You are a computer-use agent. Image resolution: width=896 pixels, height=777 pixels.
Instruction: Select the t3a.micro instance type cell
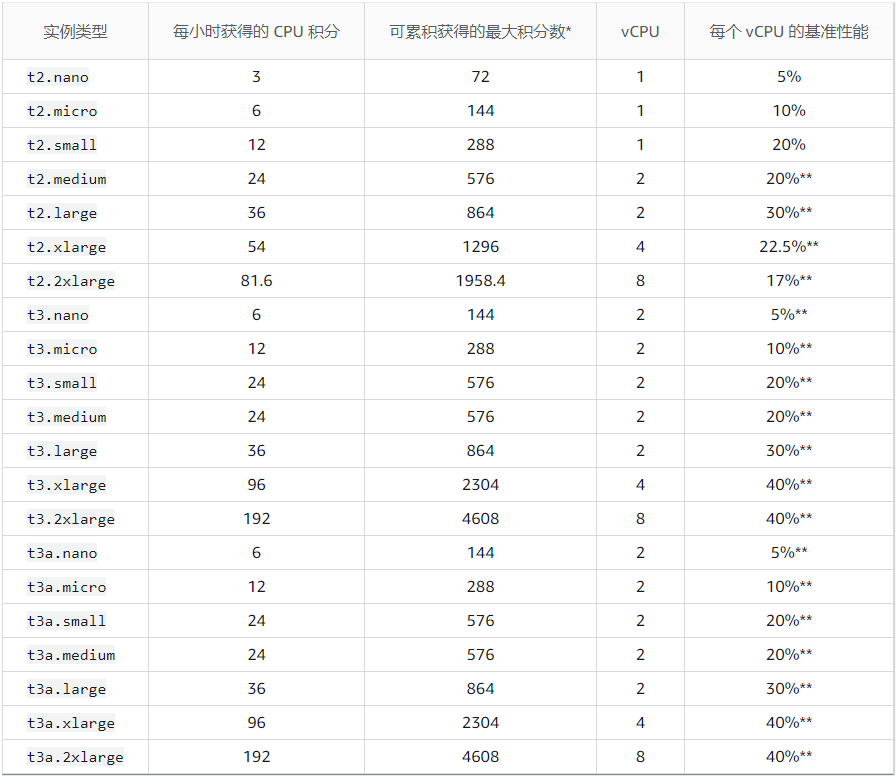coord(67,587)
